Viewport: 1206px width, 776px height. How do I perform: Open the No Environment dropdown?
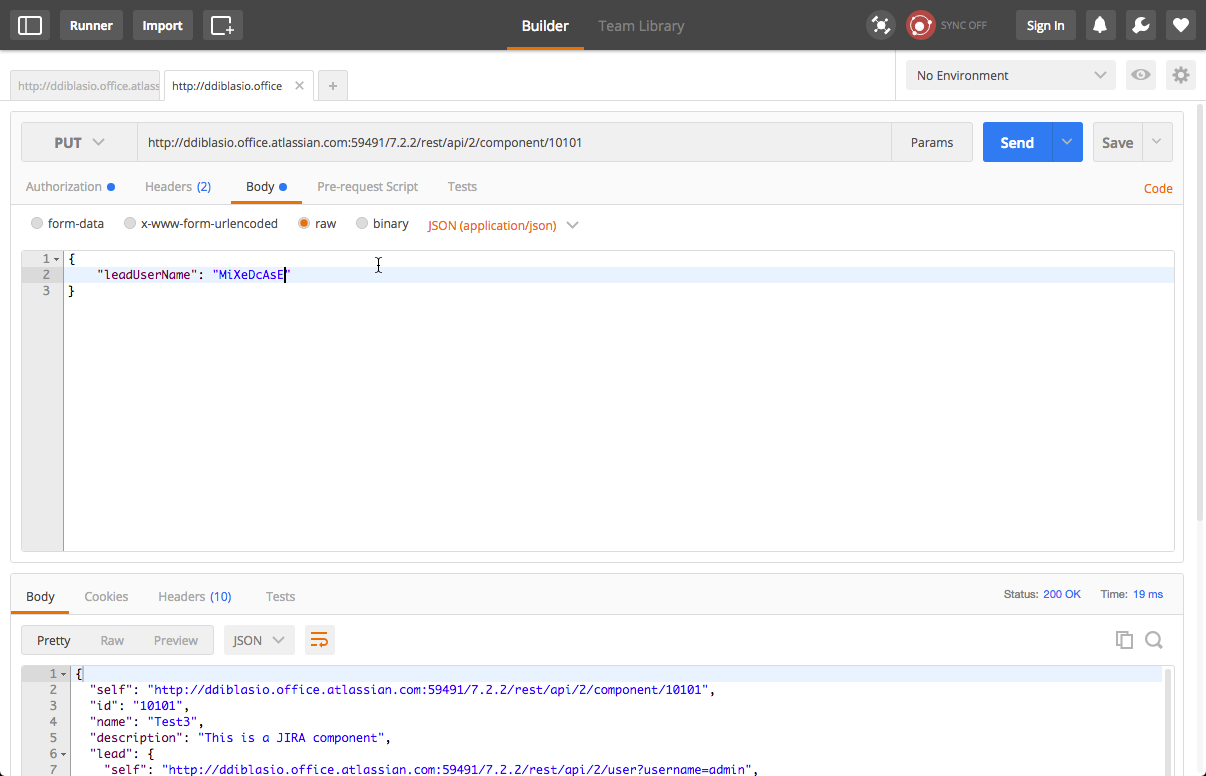click(1010, 75)
